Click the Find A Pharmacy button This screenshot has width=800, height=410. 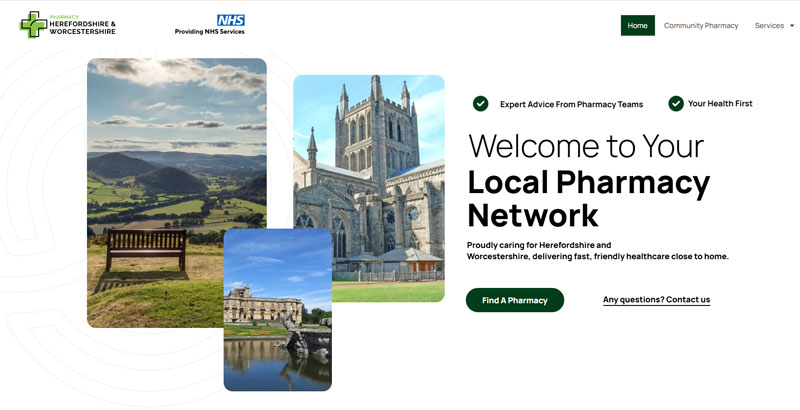click(515, 300)
